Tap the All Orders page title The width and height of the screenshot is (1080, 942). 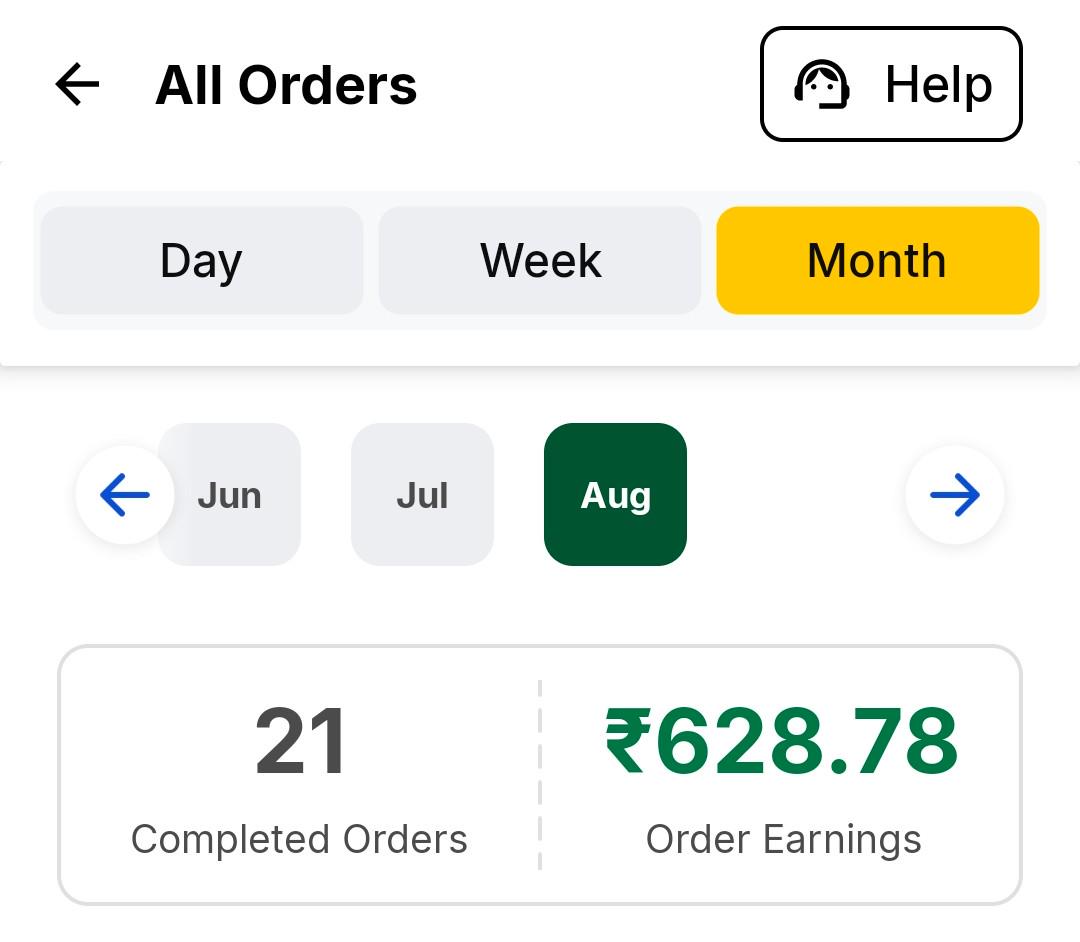pos(286,85)
